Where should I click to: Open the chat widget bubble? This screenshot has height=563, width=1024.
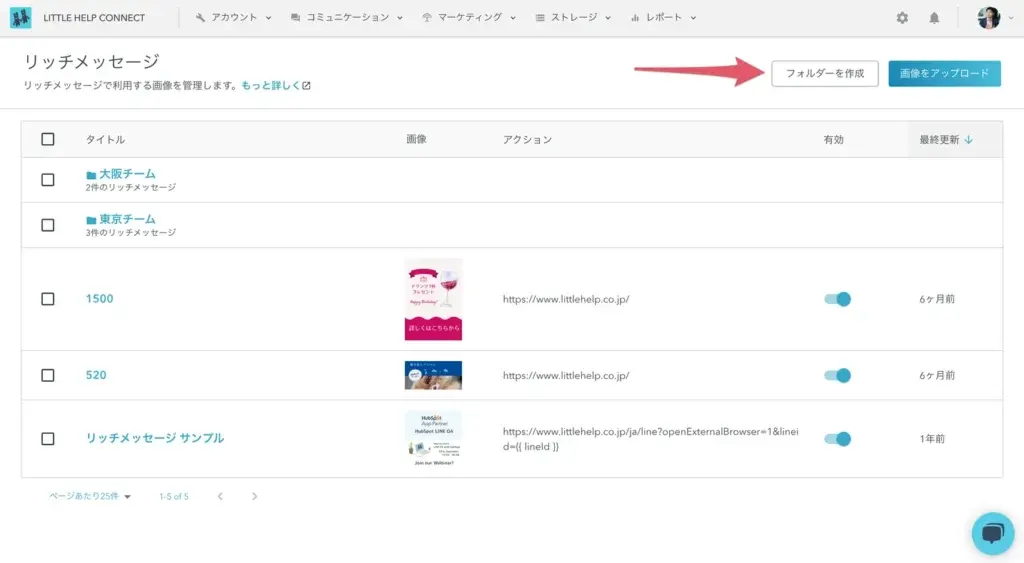point(992,533)
